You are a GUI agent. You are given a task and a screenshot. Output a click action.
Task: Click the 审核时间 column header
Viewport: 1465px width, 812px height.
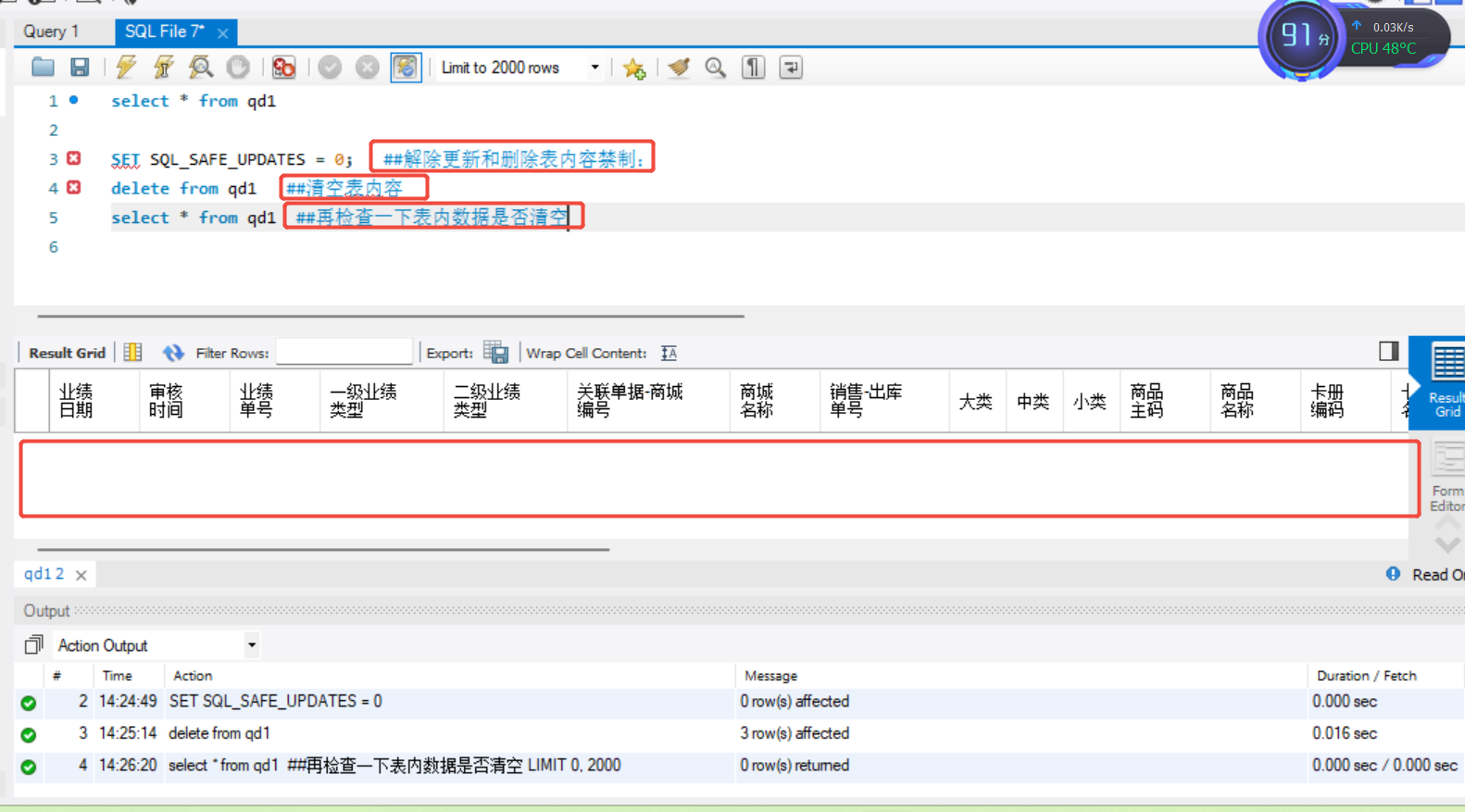pyautogui.click(x=184, y=401)
